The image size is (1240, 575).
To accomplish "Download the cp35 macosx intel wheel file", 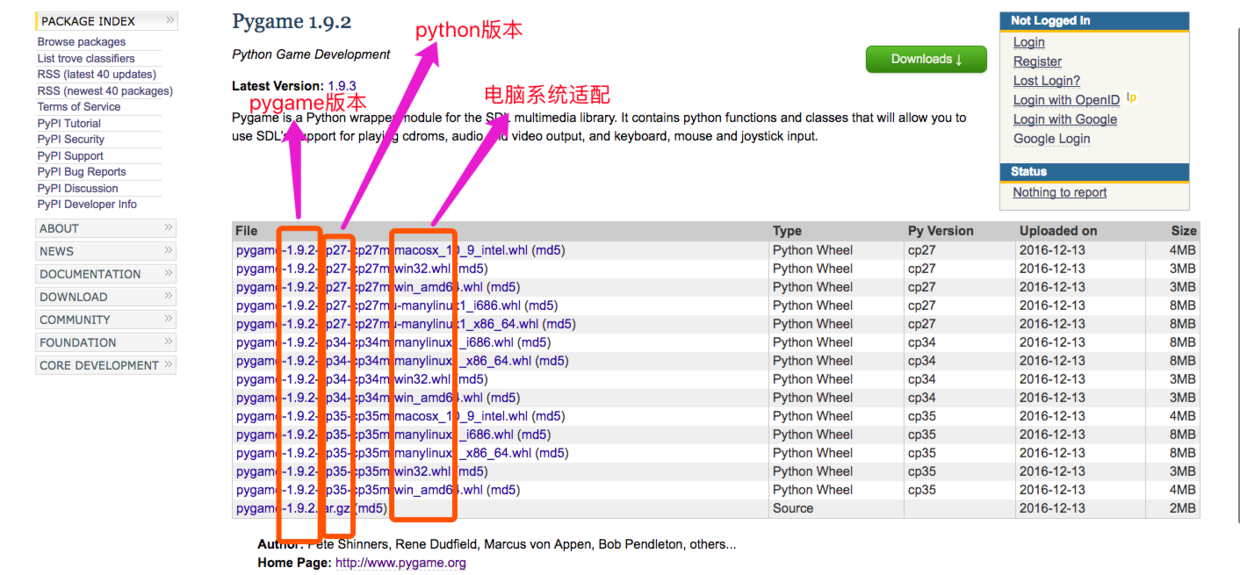I will click(382, 416).
